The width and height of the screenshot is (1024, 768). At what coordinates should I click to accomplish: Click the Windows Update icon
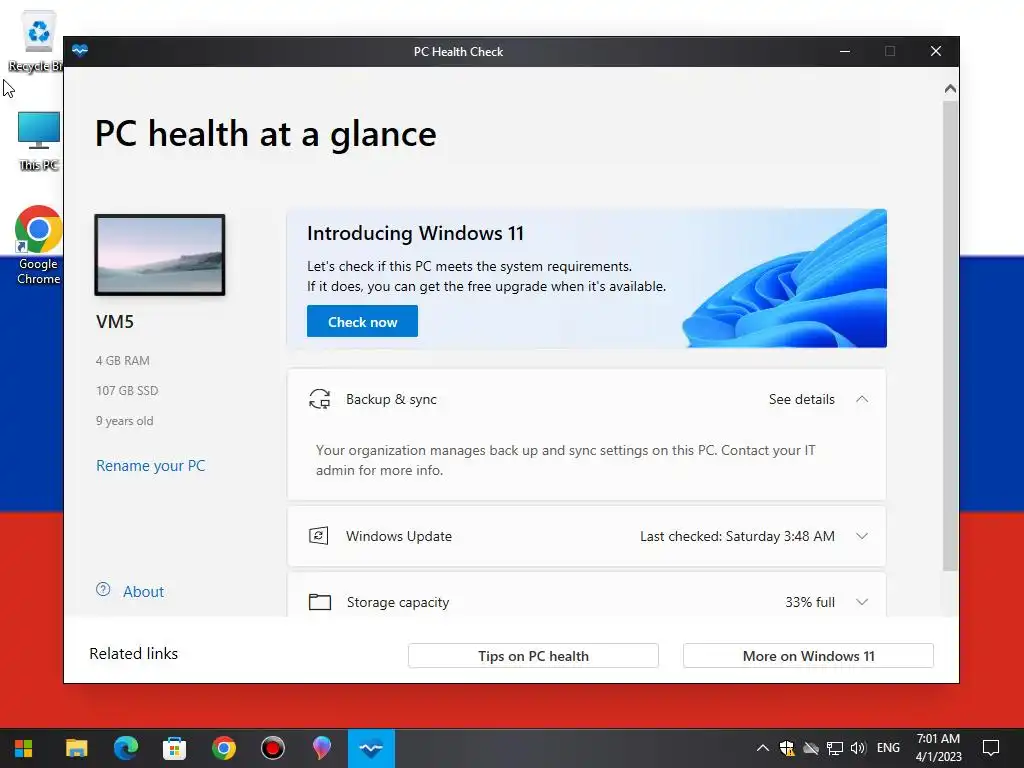coord(319,536)
